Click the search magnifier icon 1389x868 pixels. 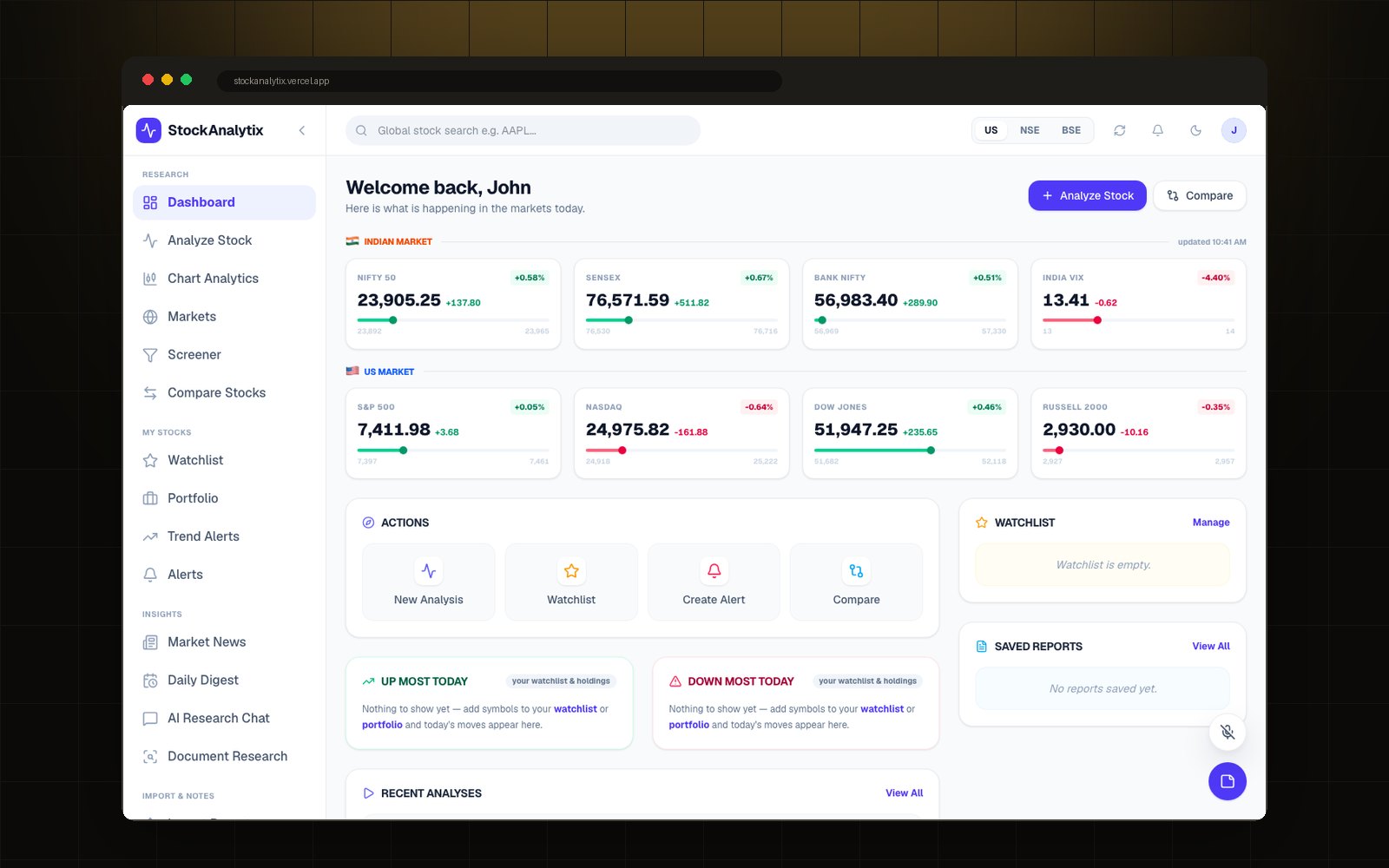point(361,130)
